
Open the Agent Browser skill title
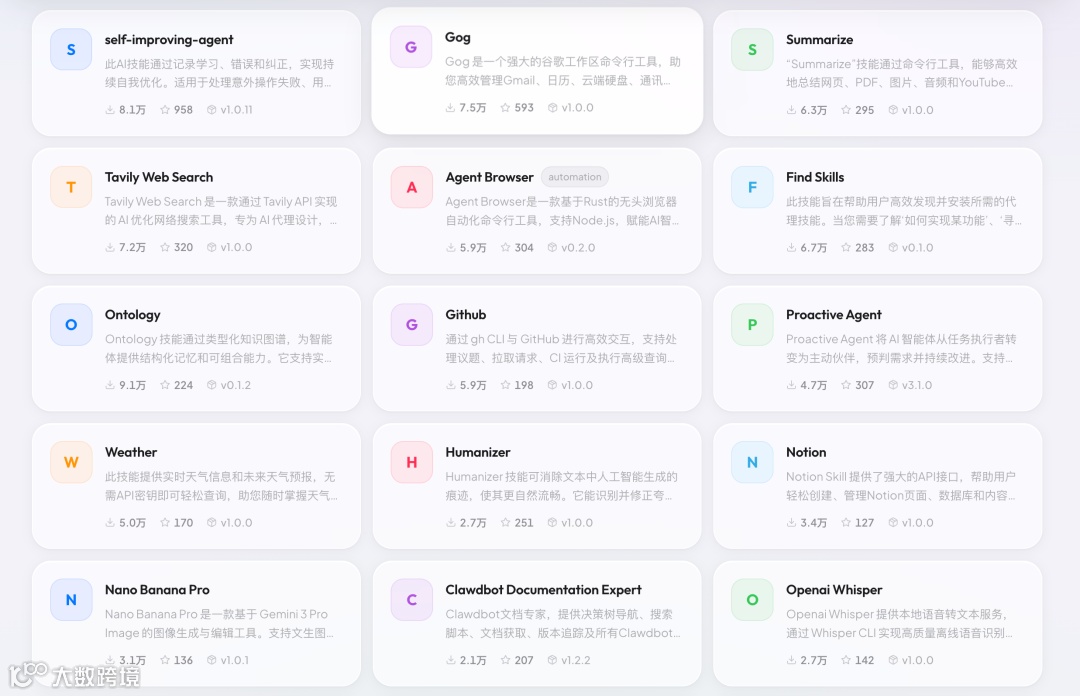489,177
